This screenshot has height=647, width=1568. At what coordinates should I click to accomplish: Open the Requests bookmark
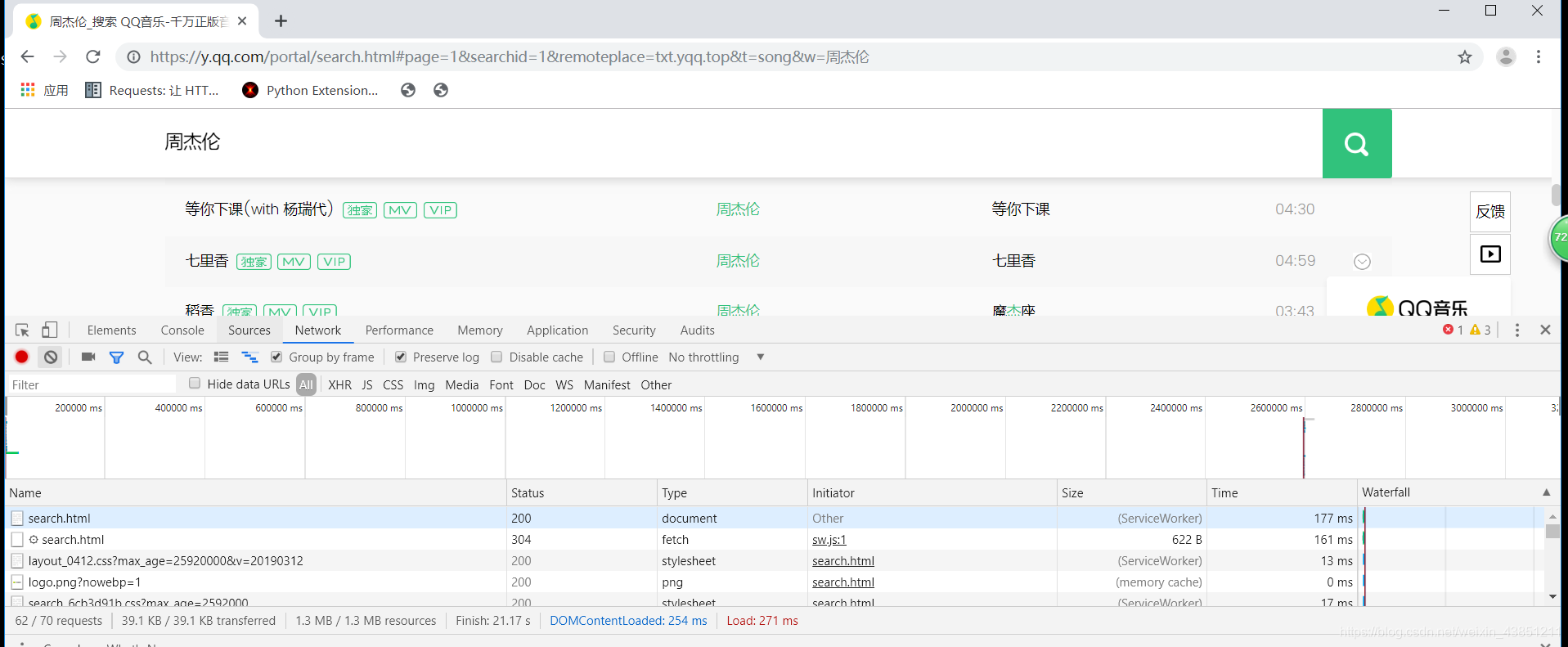coord(152,90)
